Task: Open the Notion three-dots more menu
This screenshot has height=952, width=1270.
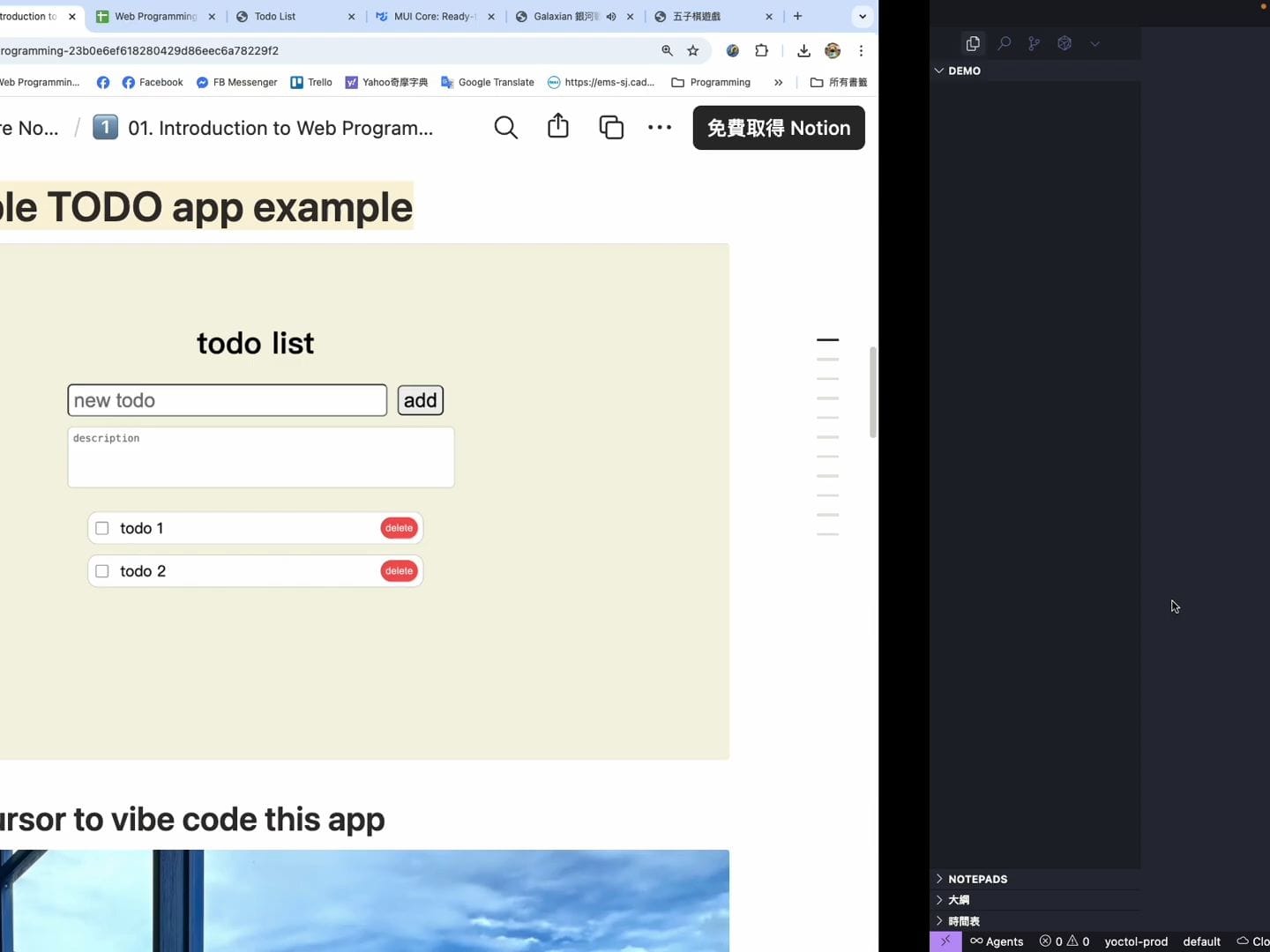Action: click(x=660, y=128)
